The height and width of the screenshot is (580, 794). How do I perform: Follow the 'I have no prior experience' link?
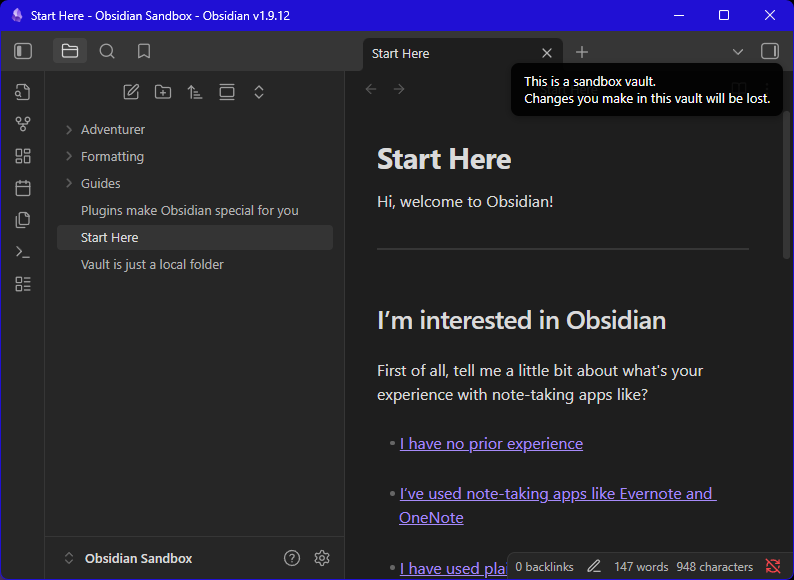pyautogui.click(x=491, y=443)
